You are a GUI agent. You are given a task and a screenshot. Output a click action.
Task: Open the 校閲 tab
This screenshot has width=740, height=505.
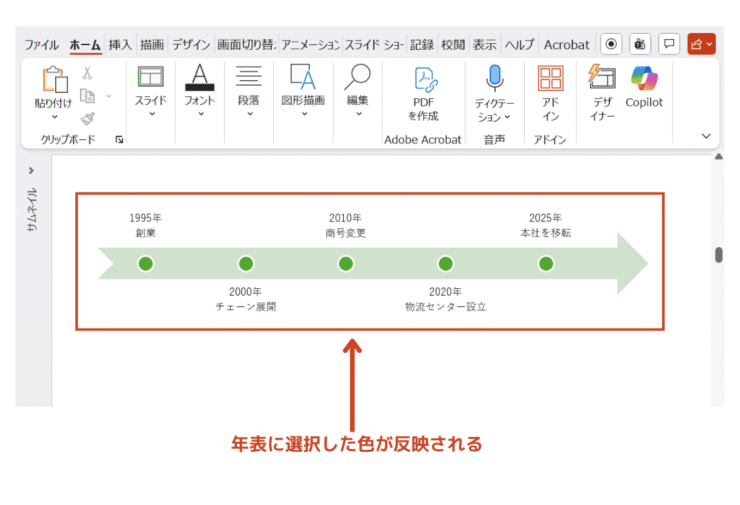[x=453, y=45]
